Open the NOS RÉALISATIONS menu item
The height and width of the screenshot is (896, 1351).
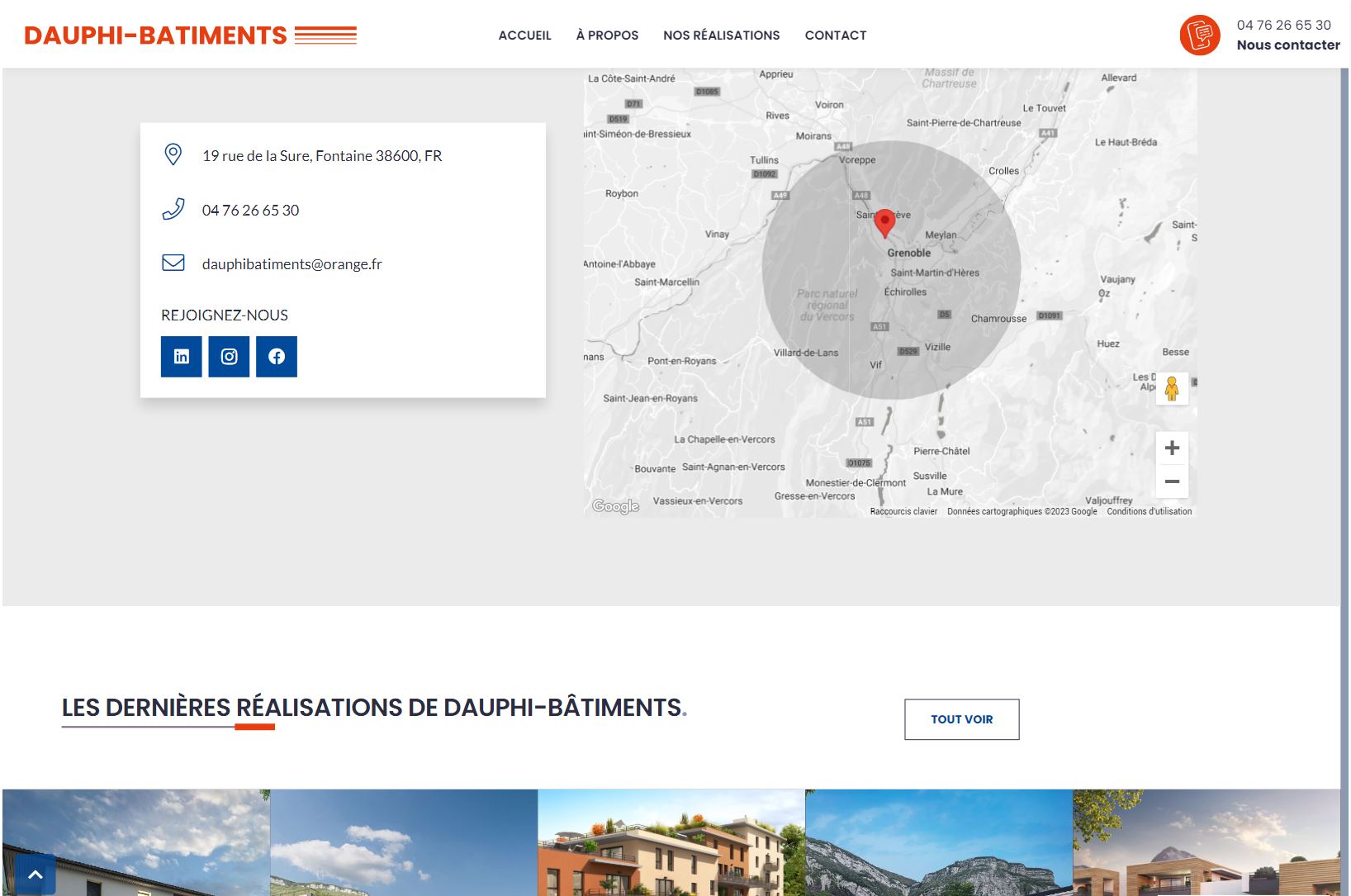tap(721, 36)
